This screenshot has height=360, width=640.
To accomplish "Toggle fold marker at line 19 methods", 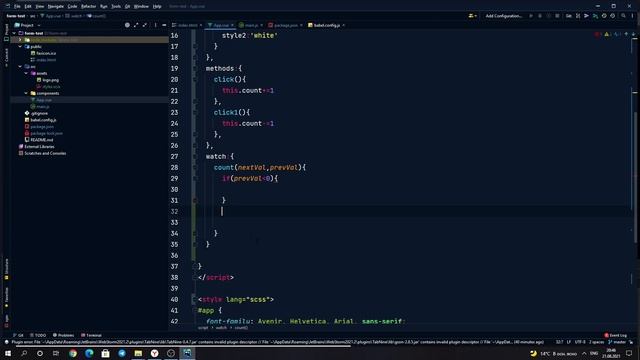I will tap(195, 69).
